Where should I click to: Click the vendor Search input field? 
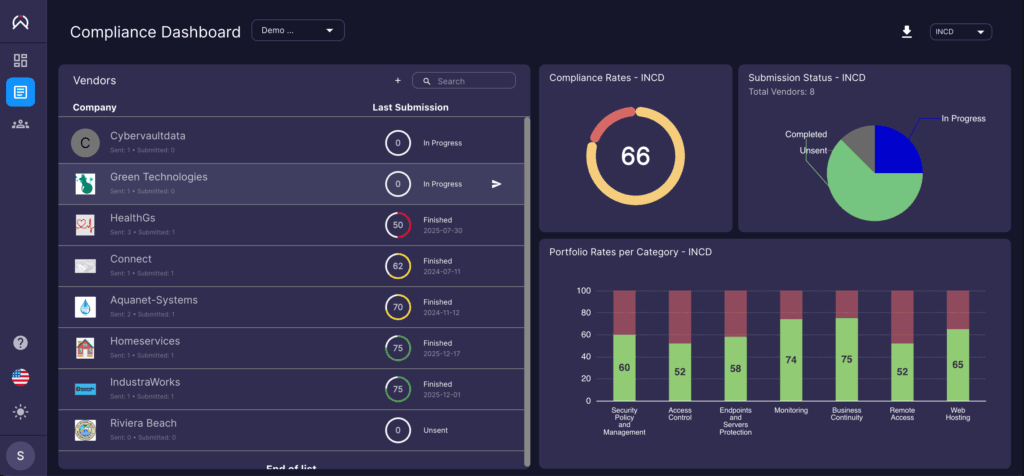[464, 81]
